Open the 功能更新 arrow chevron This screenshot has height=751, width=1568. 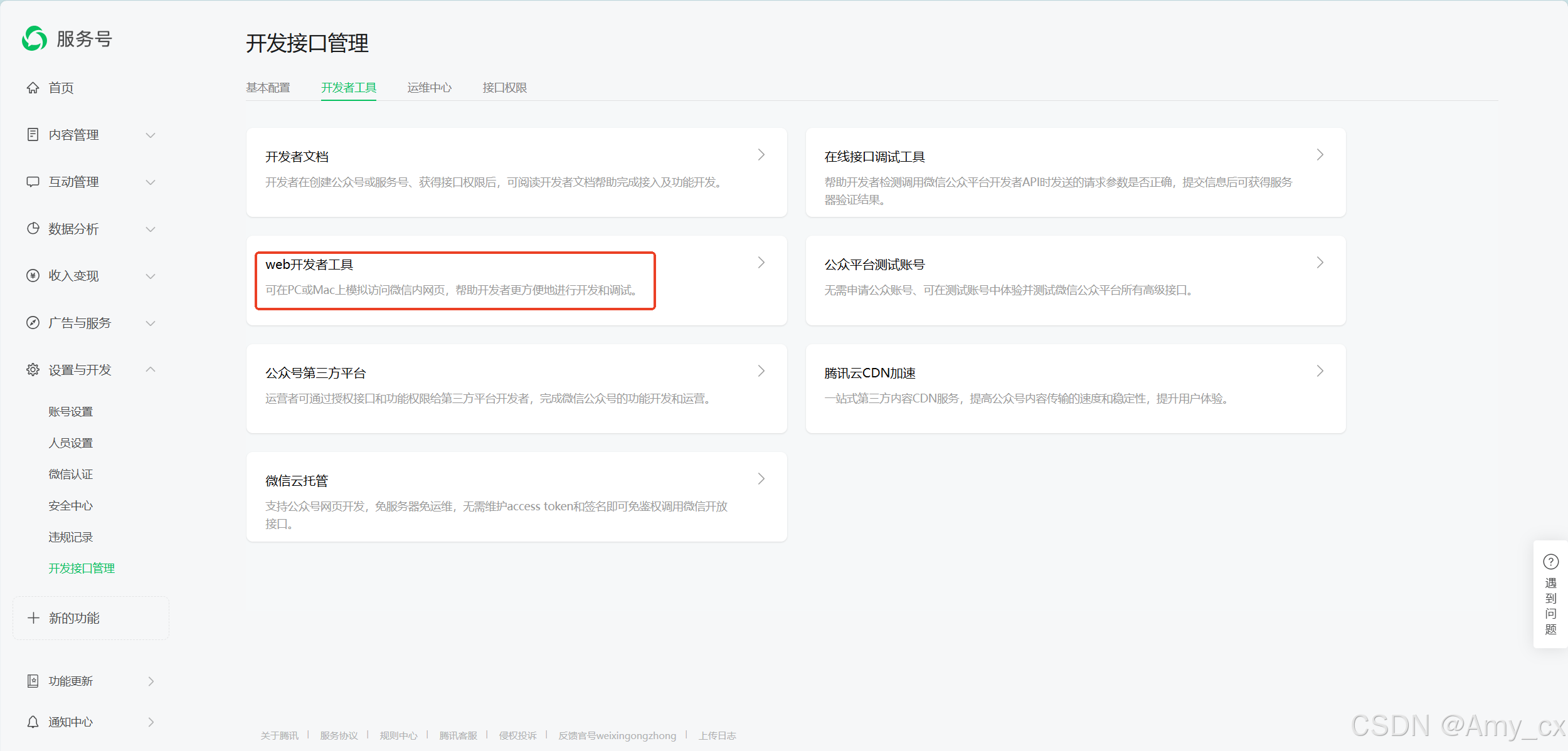(x=151, y=681)
